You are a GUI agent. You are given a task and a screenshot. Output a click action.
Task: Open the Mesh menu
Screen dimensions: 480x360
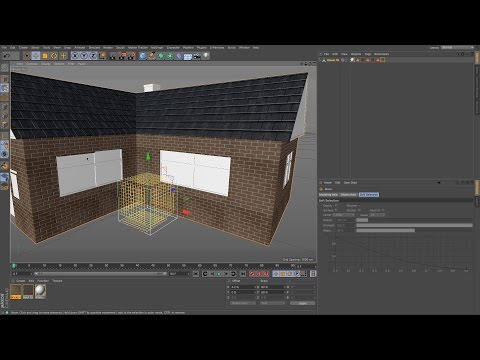click(57, 48)
